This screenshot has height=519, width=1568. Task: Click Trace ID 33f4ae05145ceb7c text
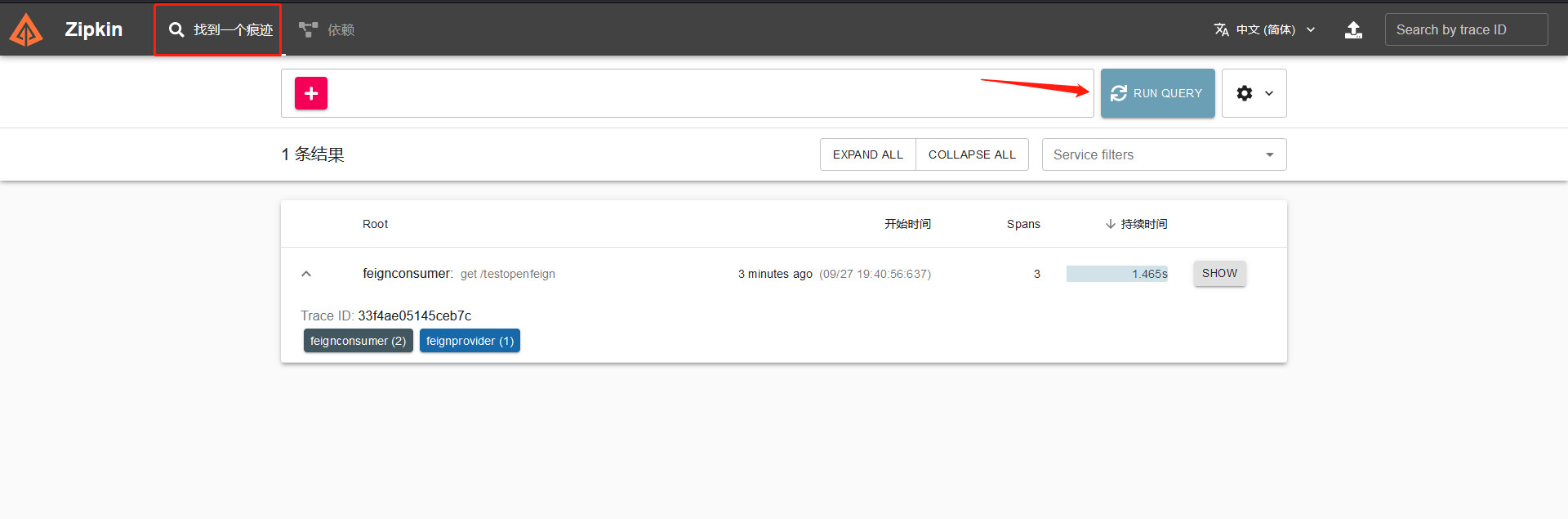pyautogui.click(x=386, y=315)
